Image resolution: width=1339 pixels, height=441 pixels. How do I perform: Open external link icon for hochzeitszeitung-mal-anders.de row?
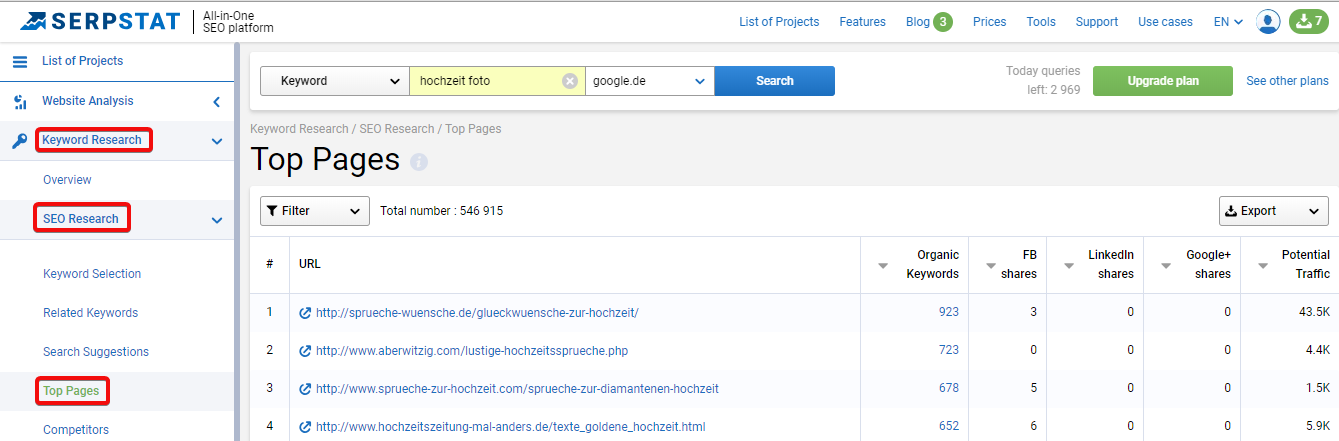305,427
